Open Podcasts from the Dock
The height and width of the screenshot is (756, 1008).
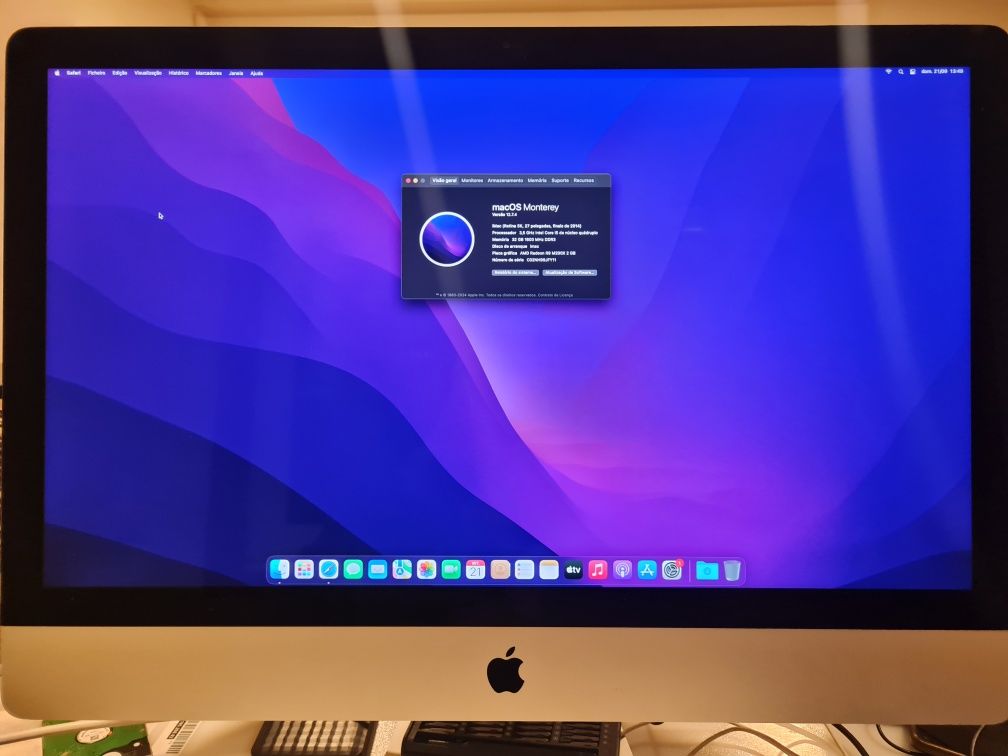click(x=622, y=569)
